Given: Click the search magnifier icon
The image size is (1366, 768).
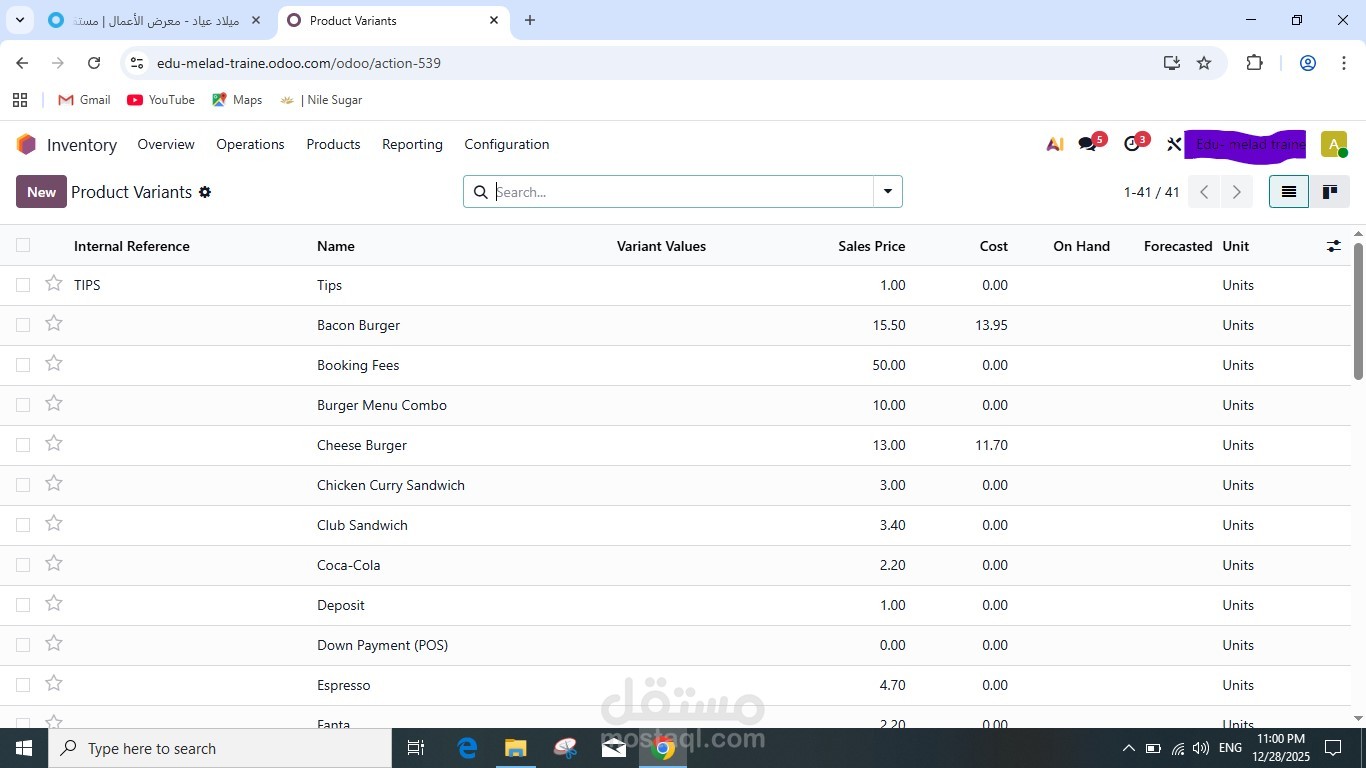Looking at the screenshot, I should tap(481, 192).
